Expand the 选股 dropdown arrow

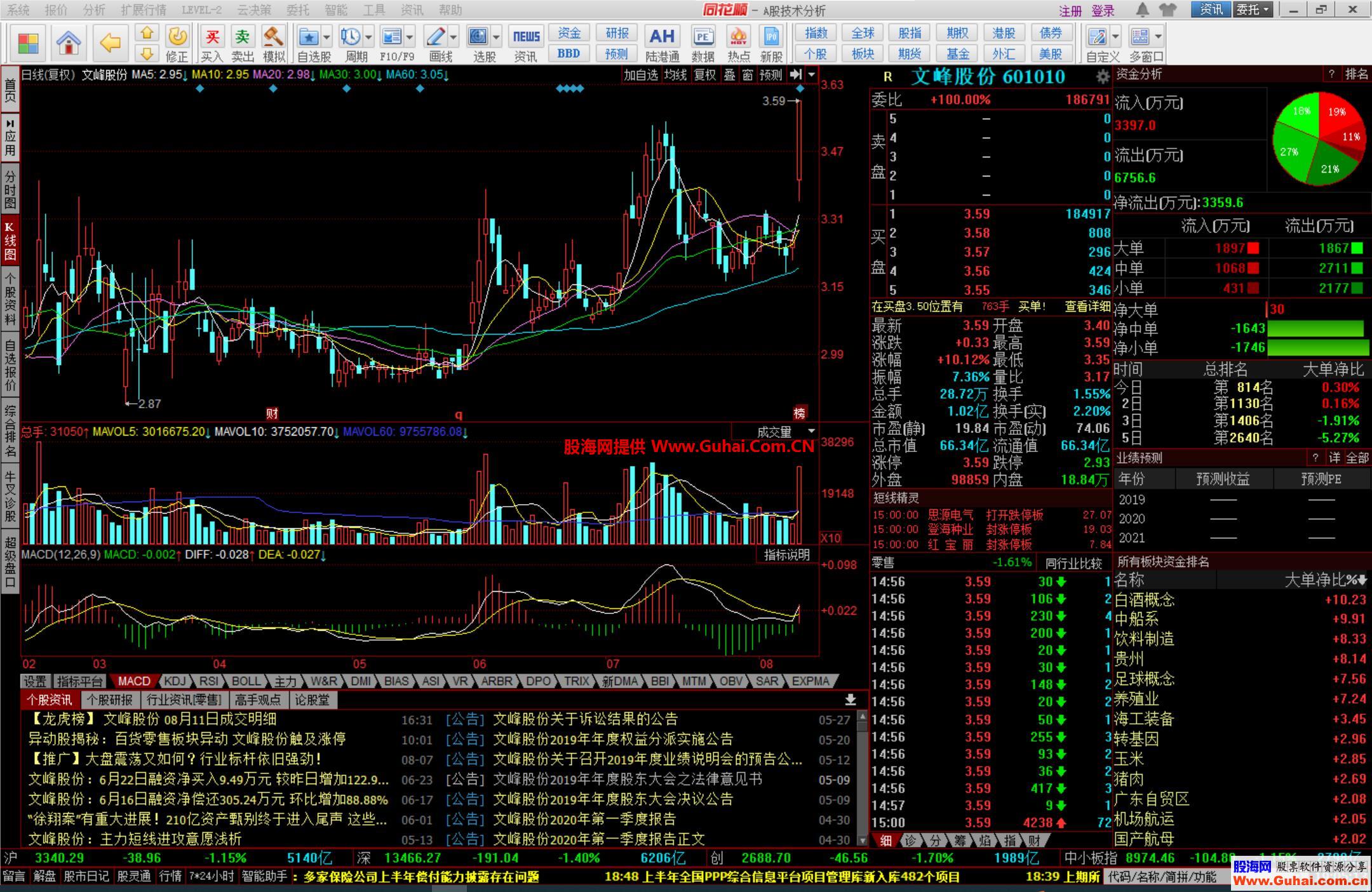[x=496, y=36]
